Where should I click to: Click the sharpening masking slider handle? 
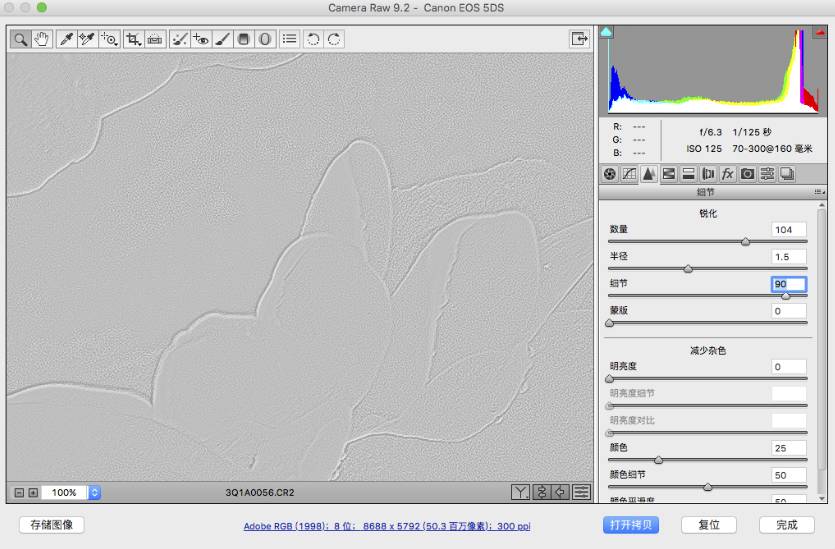click(610, 323)
